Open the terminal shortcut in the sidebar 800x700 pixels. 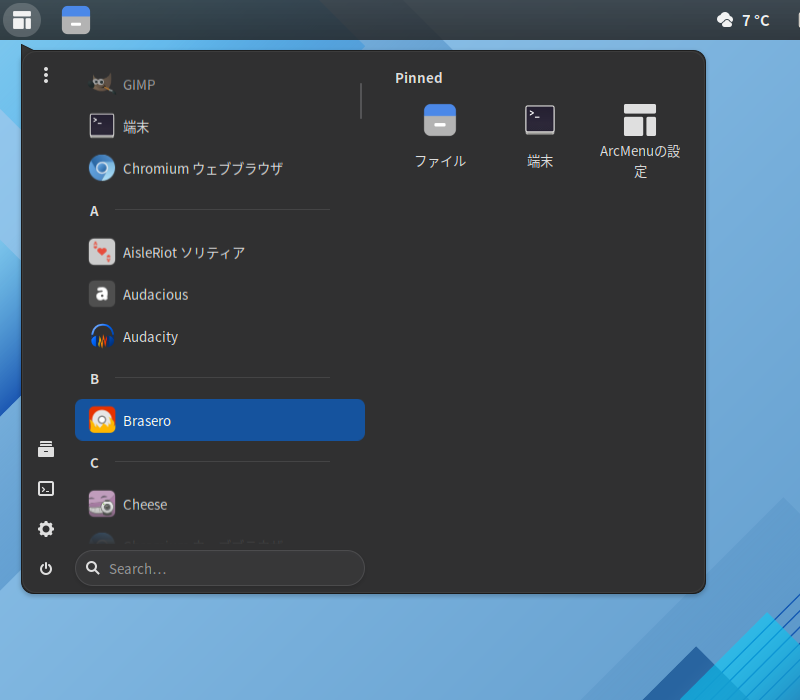pyautogui.click(x=46, y=489)
